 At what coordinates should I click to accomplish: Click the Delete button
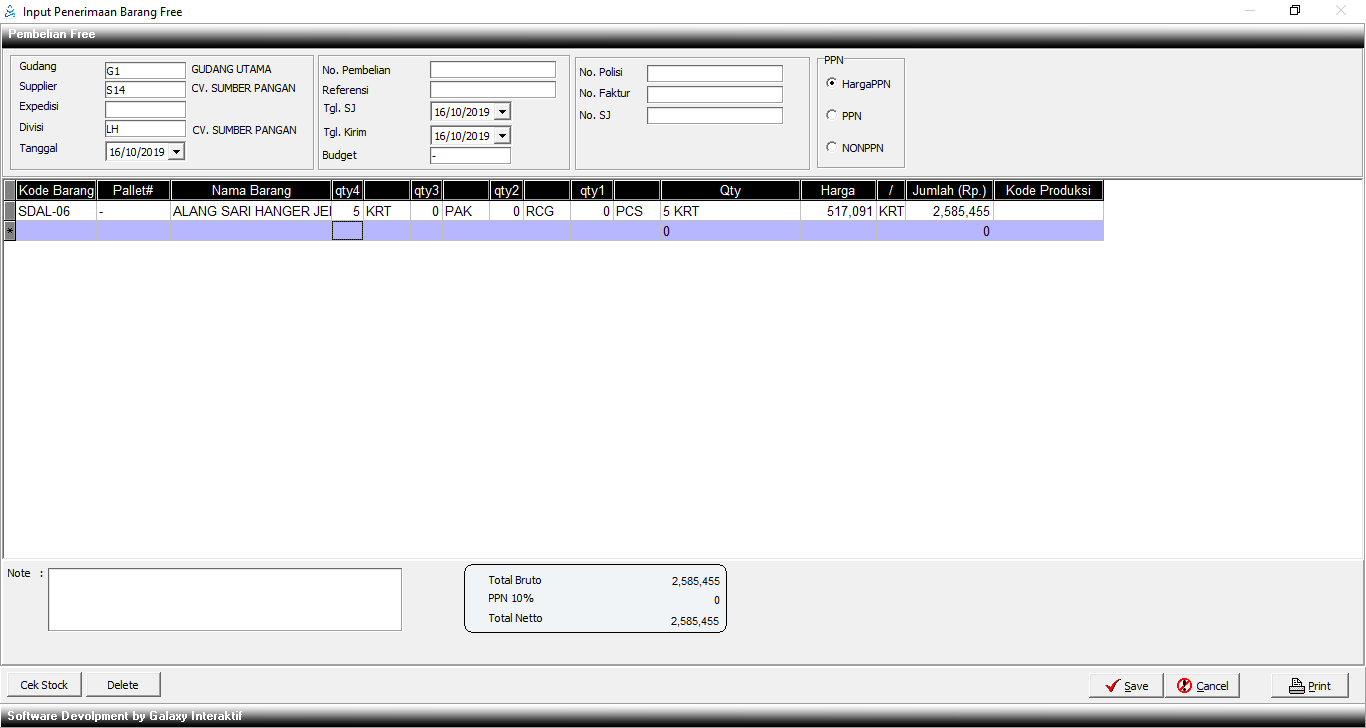point(123,685)
